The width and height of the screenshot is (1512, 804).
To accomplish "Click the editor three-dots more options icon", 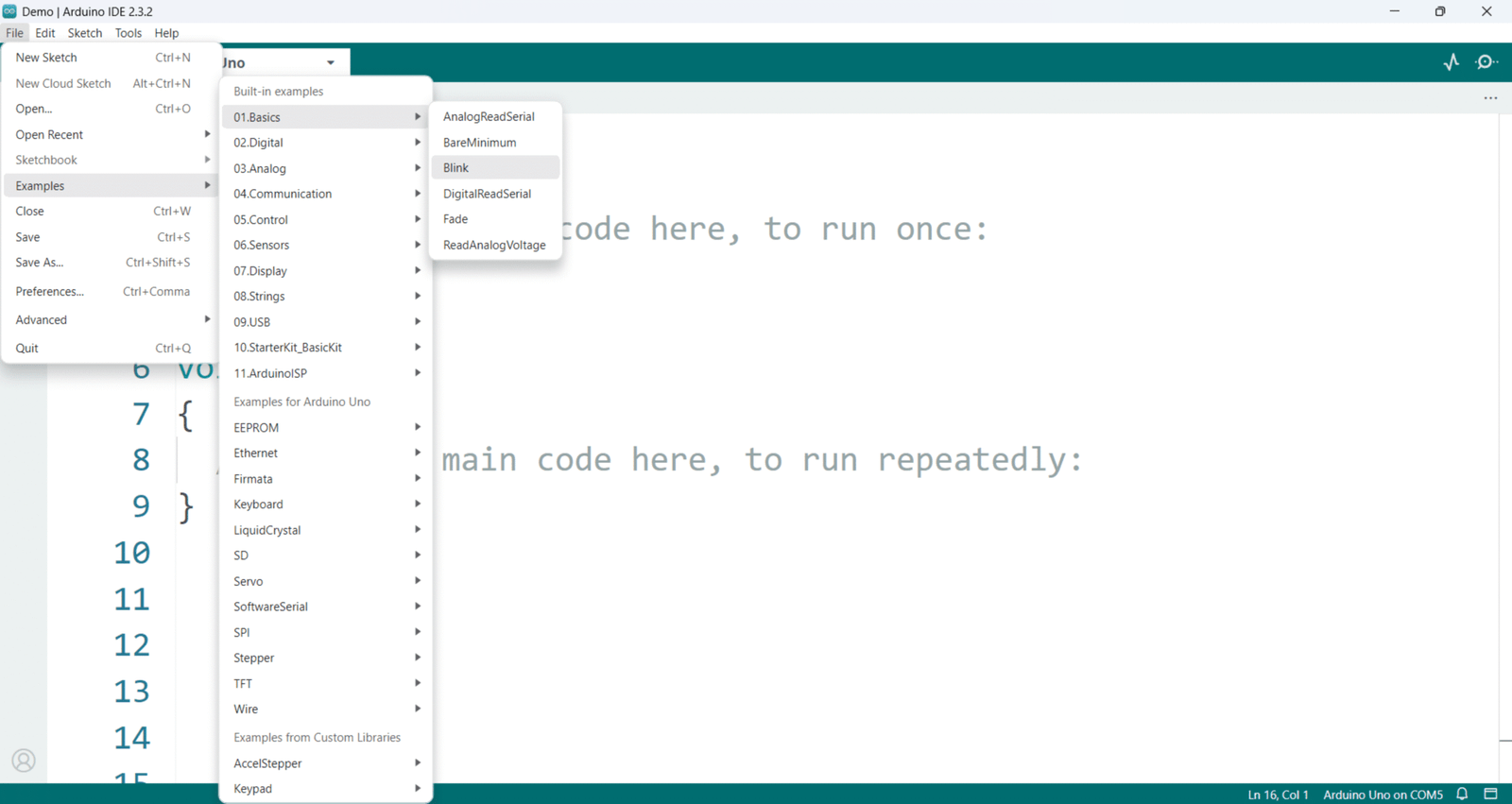I will click(x=1490, y=98).
